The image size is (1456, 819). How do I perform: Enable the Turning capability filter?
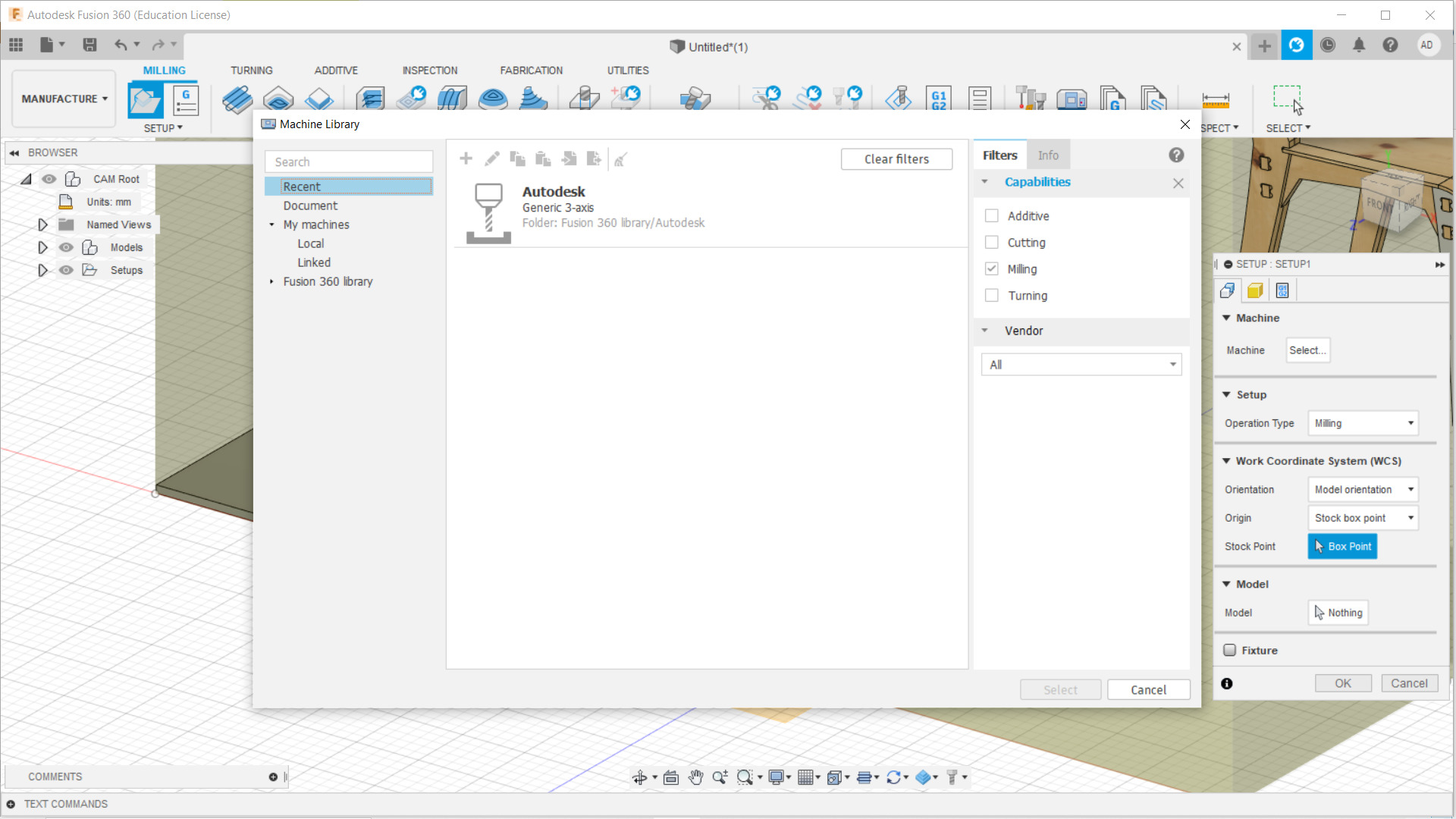pyautogui.click(x=992, y=296)
